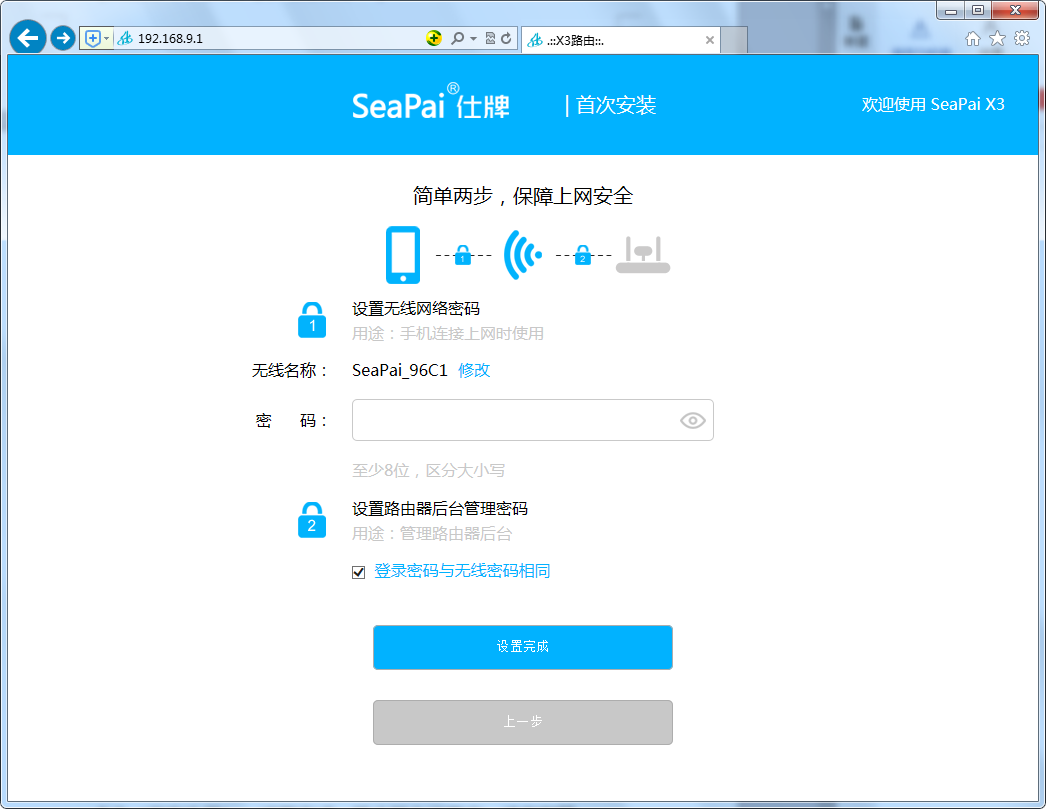
Task: Open the dropdown arrow next to the shield icon
Action: [107, 39]
